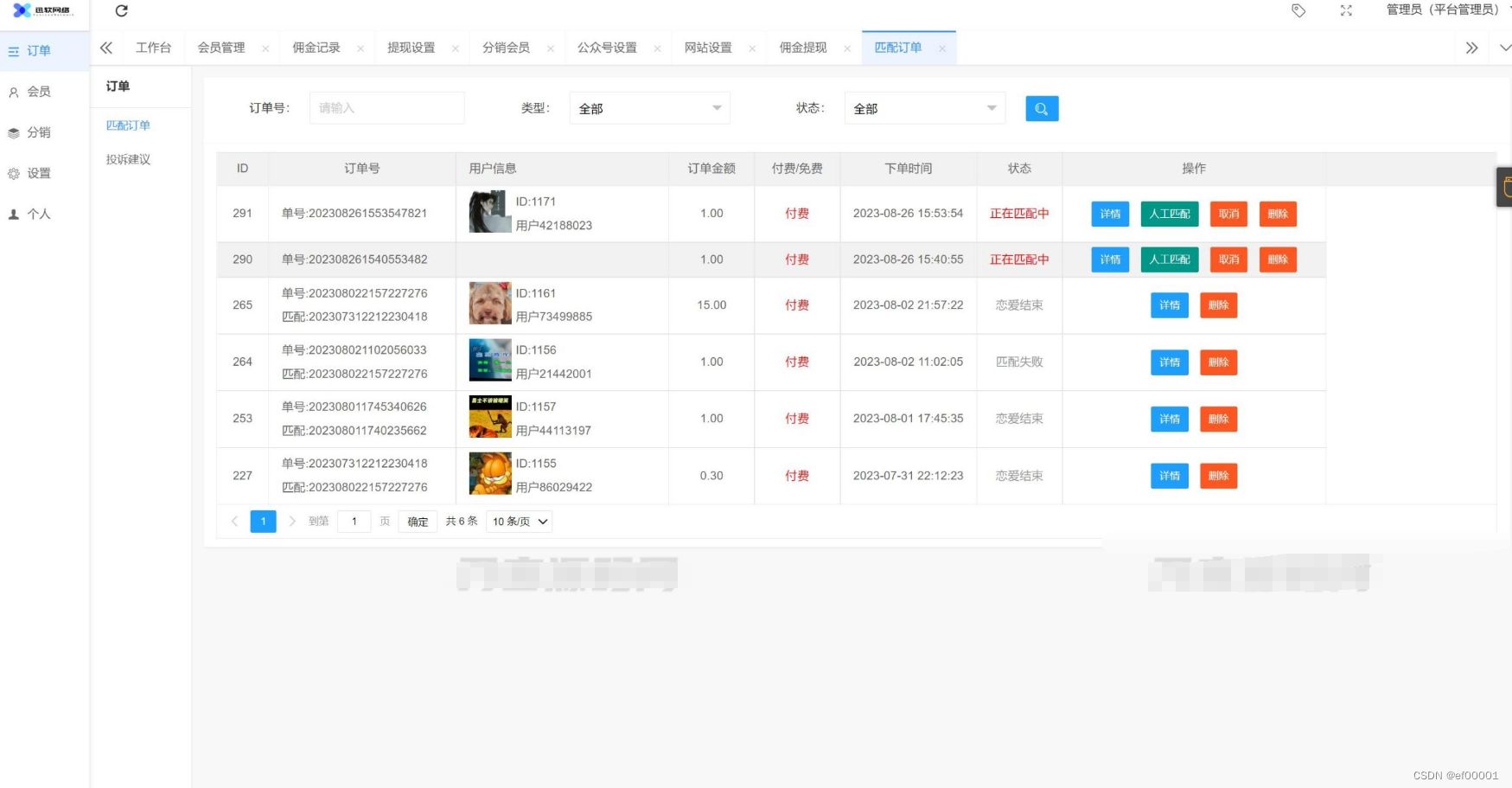This screenshot has height=788, width=1512.
Task: Switch to the 工作台 tab
Action: (154, 48)
